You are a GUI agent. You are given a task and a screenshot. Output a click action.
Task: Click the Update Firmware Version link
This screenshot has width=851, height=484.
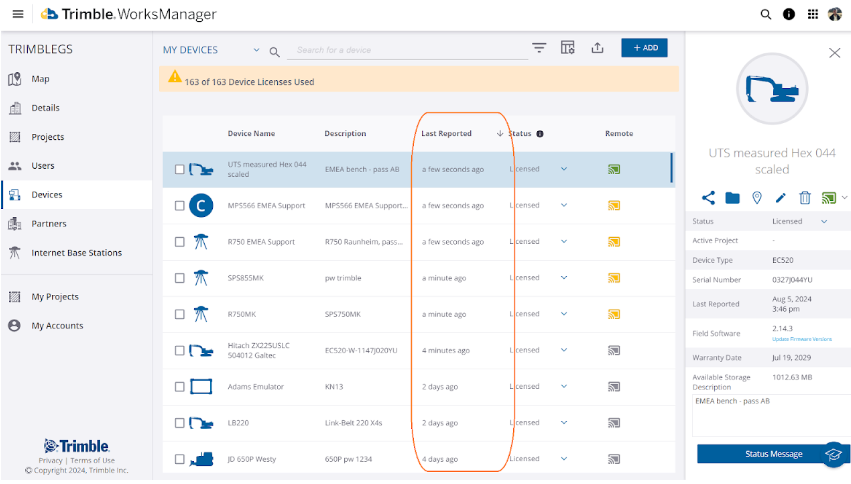[x=801, y=339]
